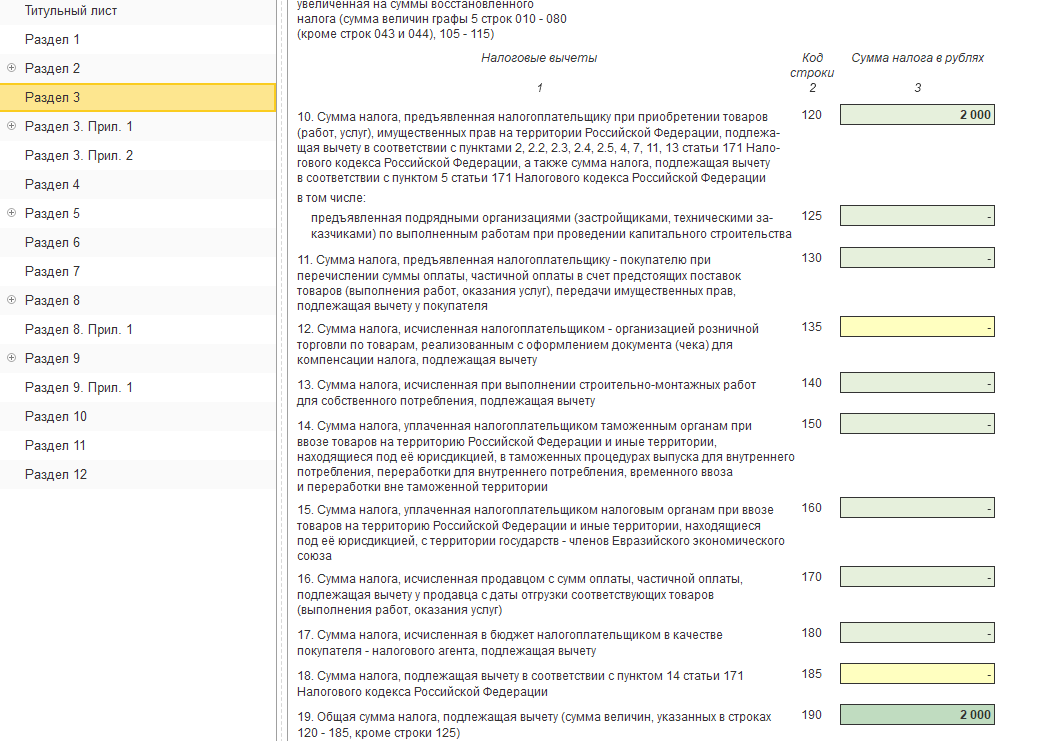Go to Раздел 3. Прил. 2
Image resolution: width=1054 pixels, height=741 pixels.
79,155
